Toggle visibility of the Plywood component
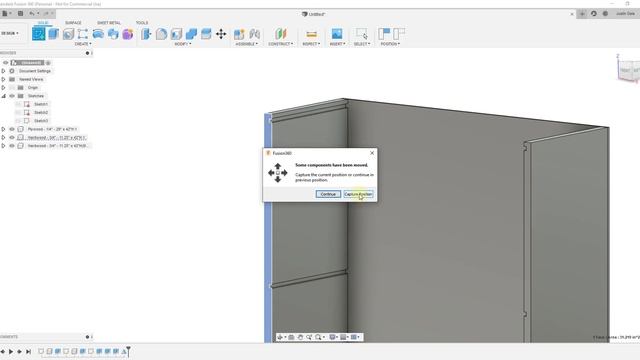 12,129
